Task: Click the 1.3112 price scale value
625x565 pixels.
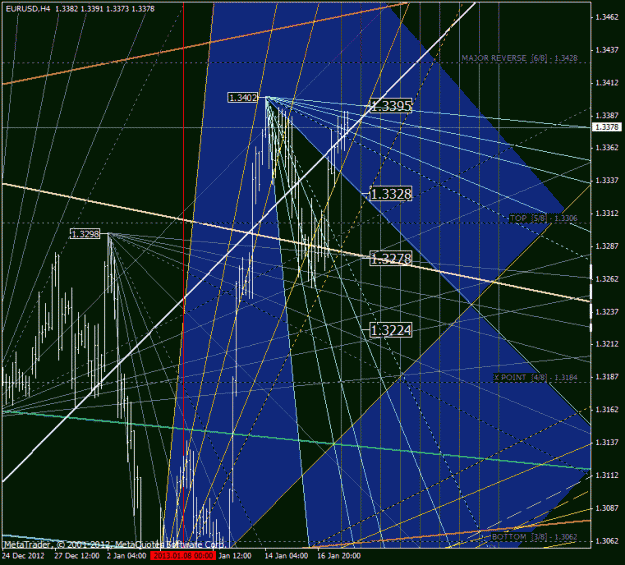Action: click(x=607, y=475)
